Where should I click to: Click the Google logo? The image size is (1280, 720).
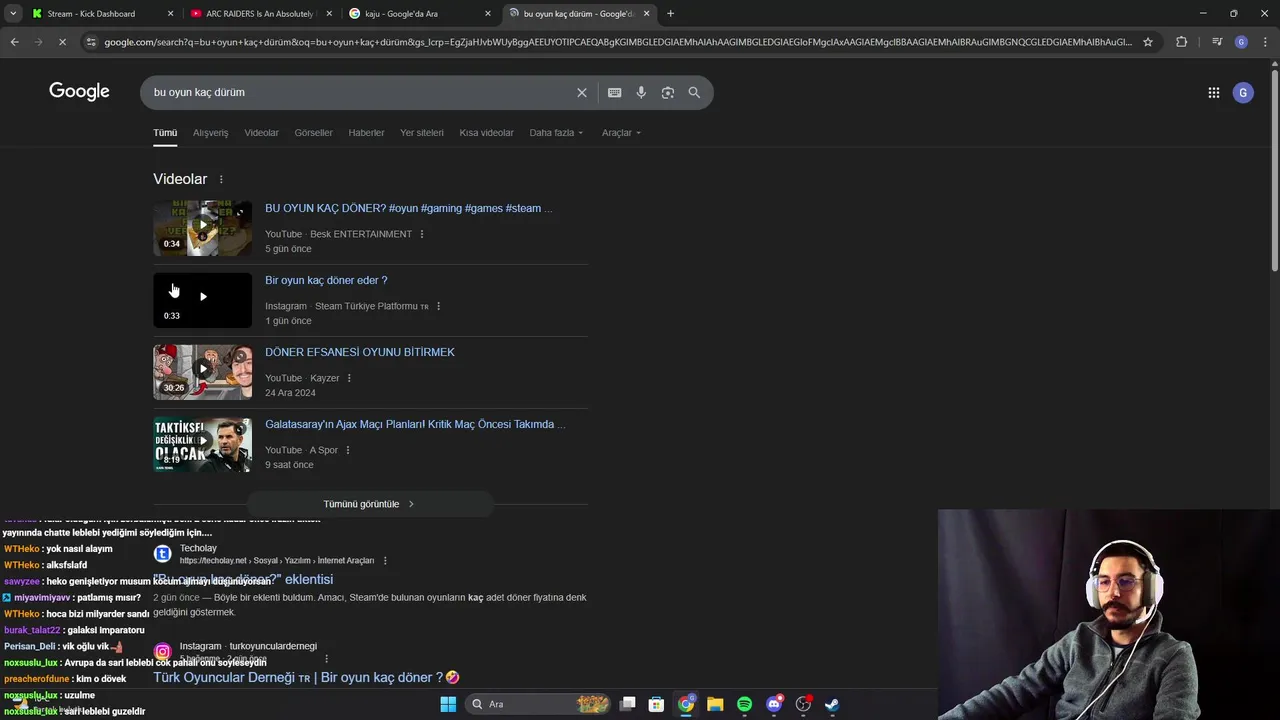pos(79,92)
